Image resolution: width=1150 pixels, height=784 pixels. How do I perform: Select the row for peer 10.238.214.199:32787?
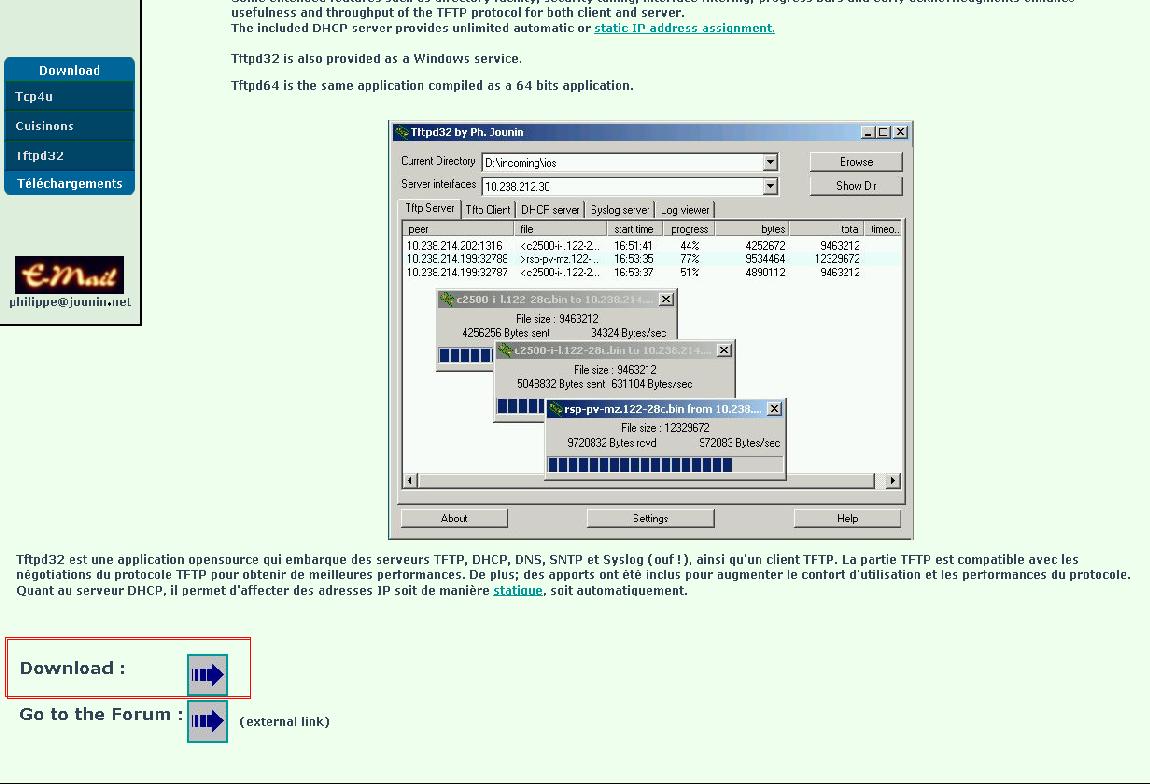click(x=651, y=272)
